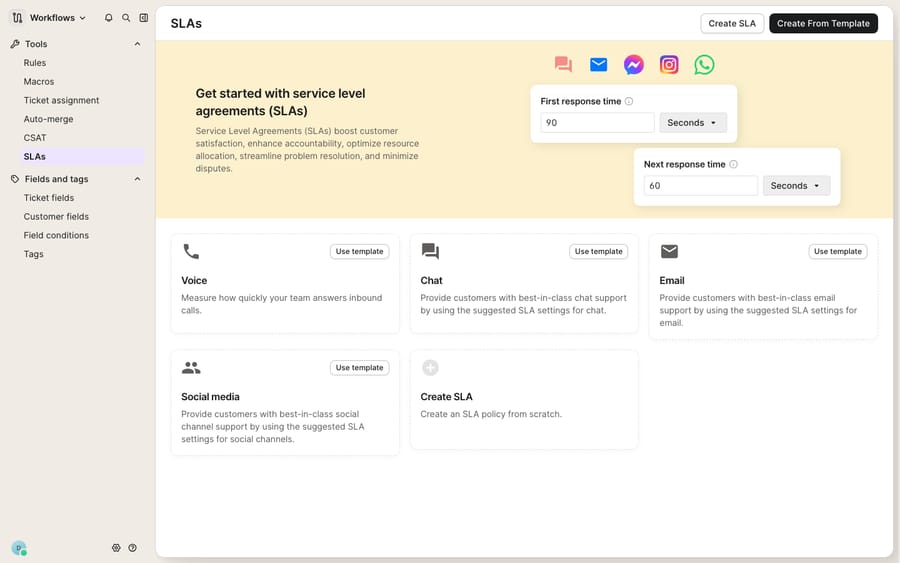Viewport: 900px width, 563px height.
Task: Click the Fields and tags icon
Action: (x=15, y=179)
